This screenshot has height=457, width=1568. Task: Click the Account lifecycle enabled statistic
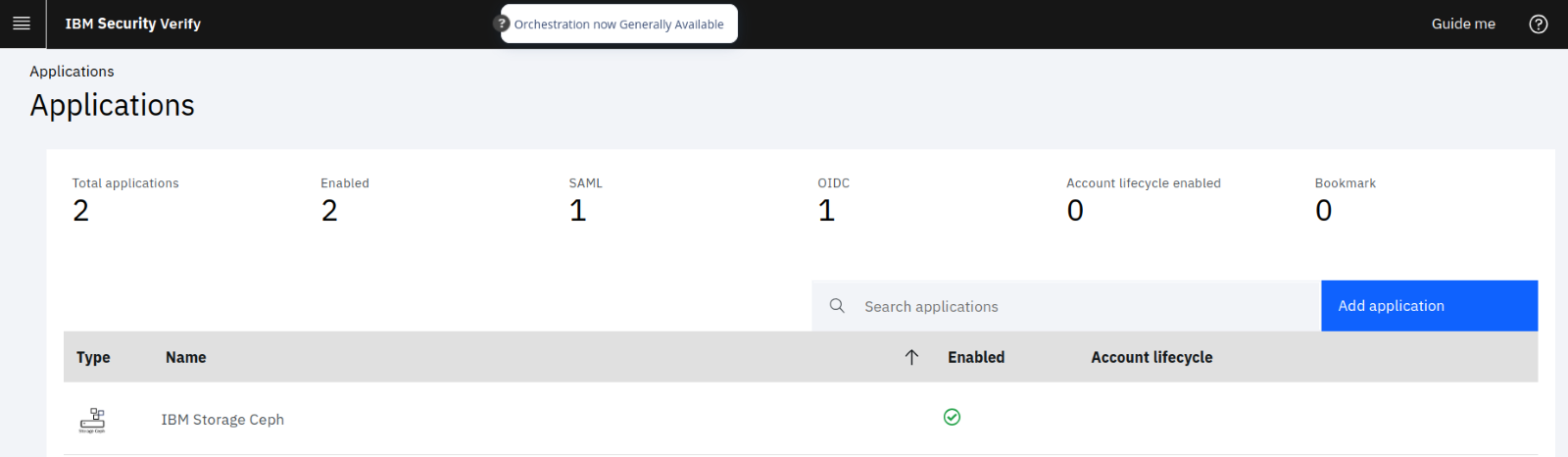coord(1075,211)
